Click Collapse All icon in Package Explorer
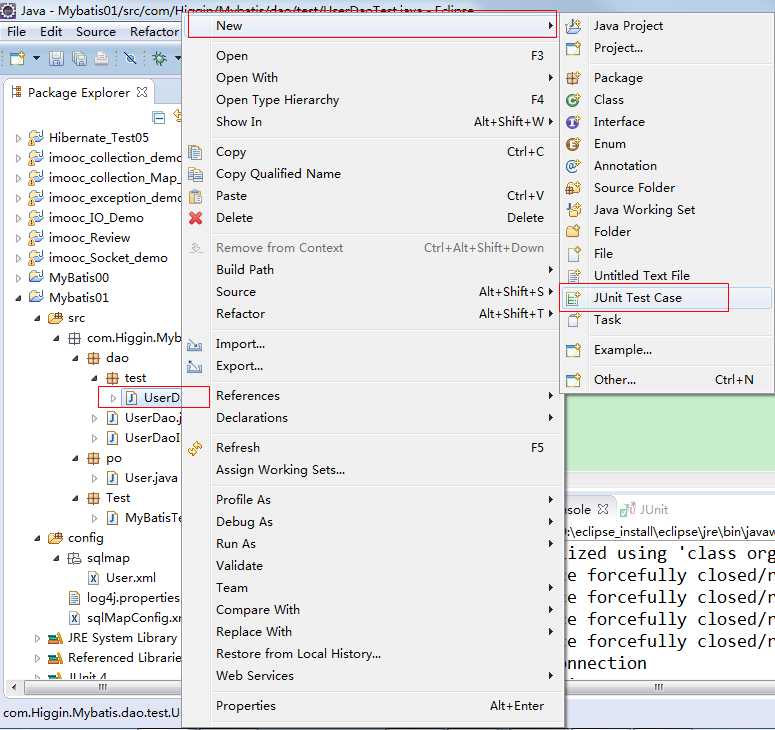Screen dimensions: 775x730 (159, 118)
